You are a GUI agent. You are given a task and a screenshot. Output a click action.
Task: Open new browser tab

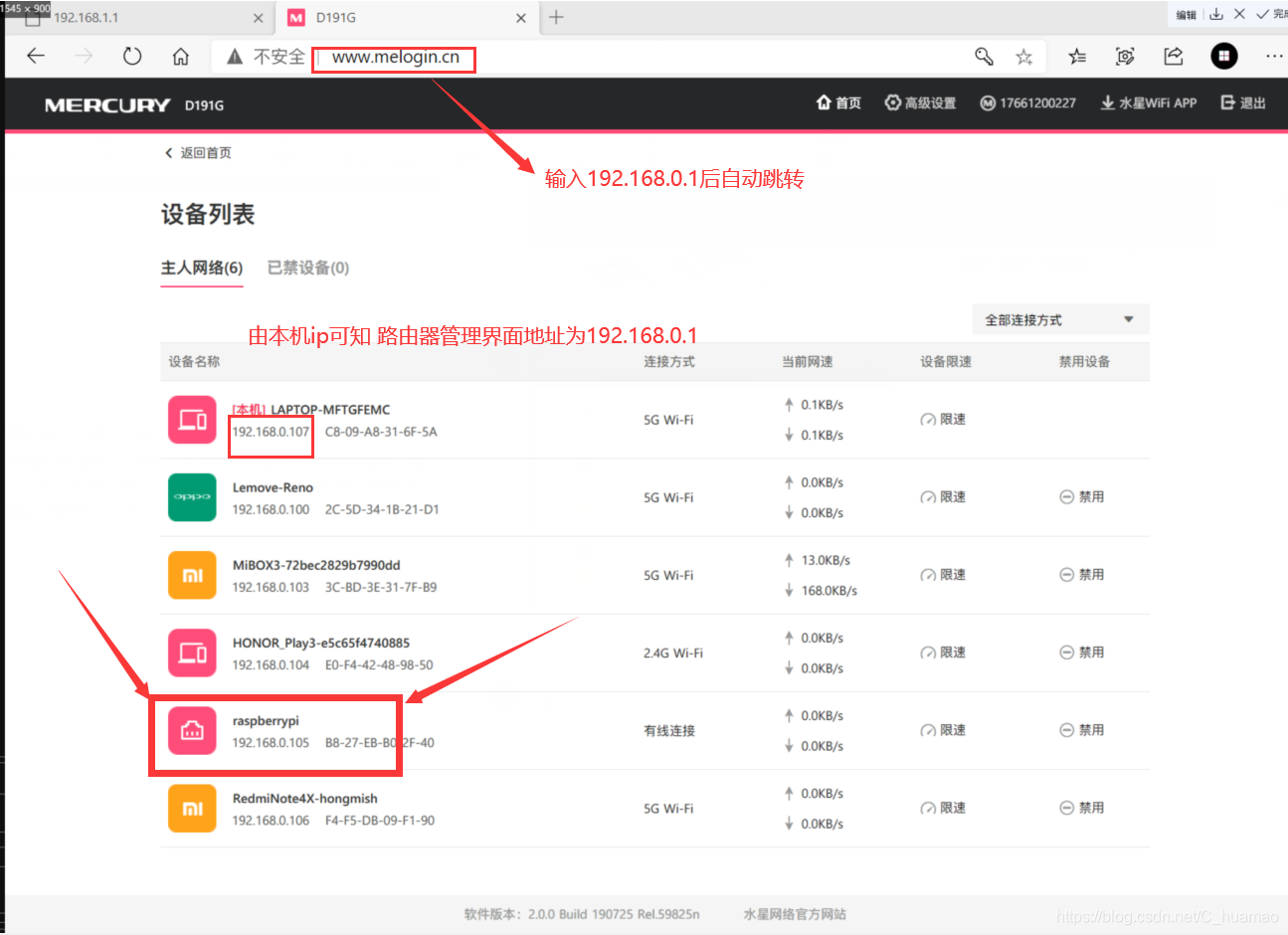point(556,17)
